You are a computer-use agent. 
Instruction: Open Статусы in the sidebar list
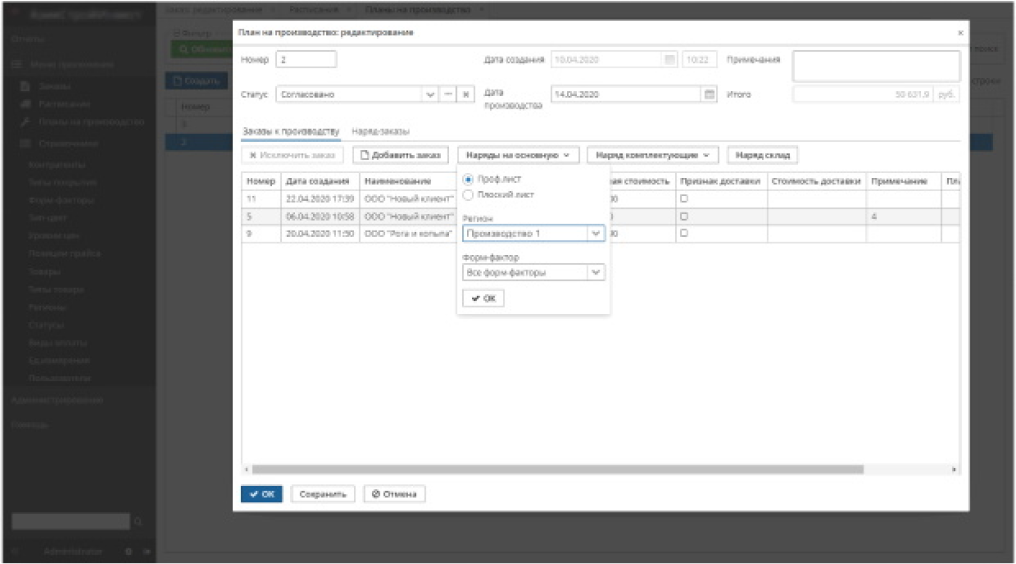coord(46,324)
